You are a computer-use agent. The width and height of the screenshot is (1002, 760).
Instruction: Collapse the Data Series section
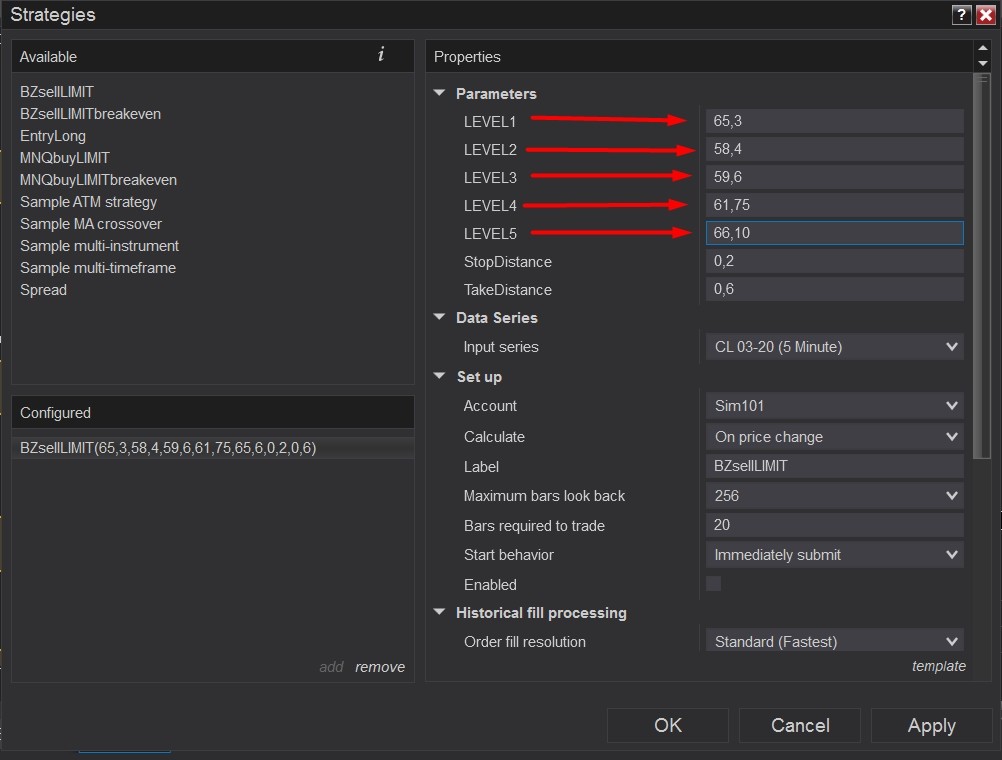point(439,317)
